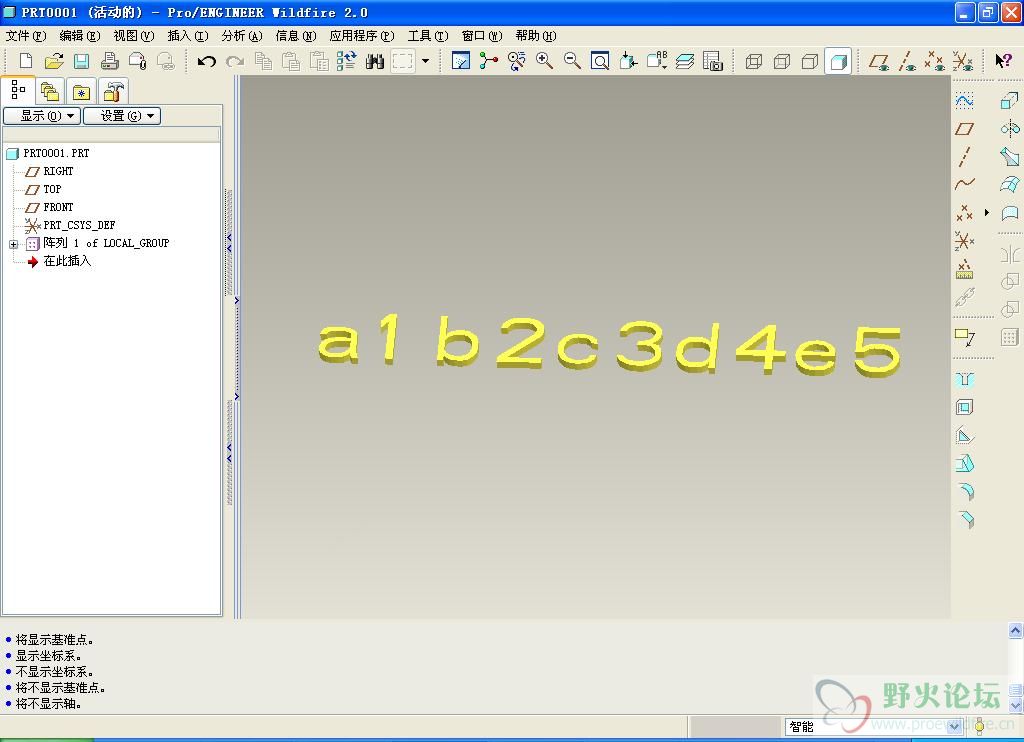Toggle datum points display
Screen dimensions: 1024x742
pos(935,61)
